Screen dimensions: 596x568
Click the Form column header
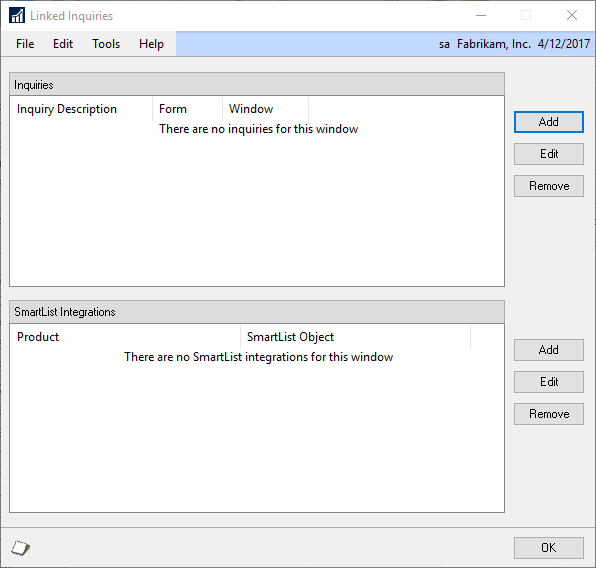(x=187, y=109)
